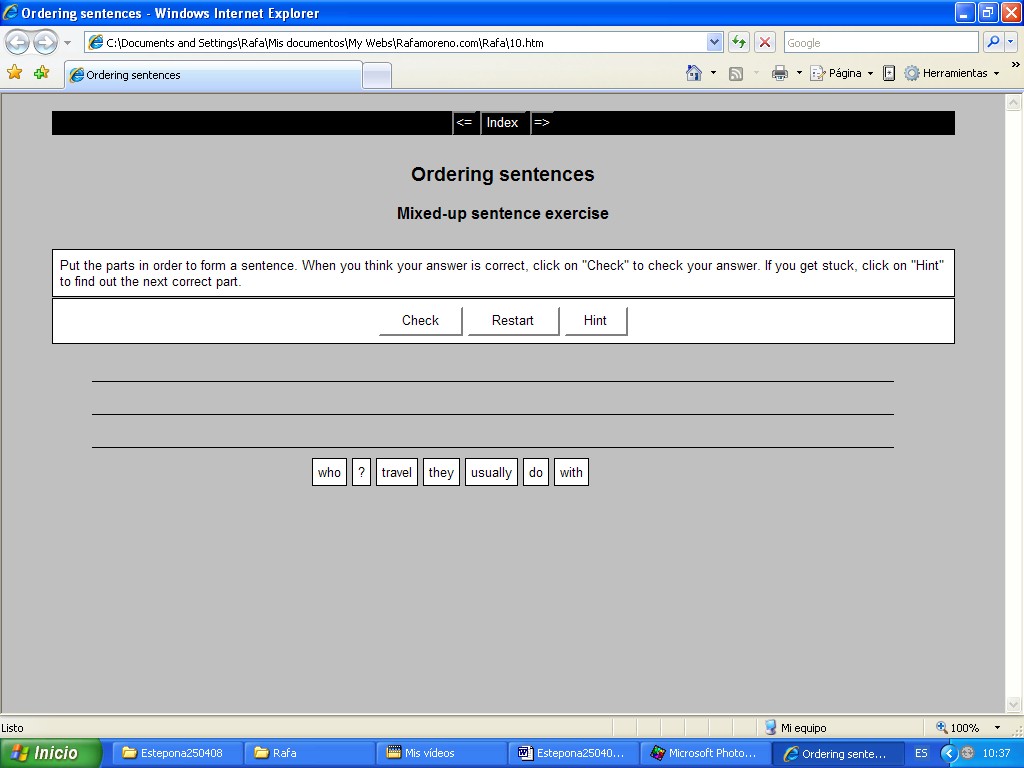Open the Página dropdown menu
Screen dimensions: 1024x768
841,73
